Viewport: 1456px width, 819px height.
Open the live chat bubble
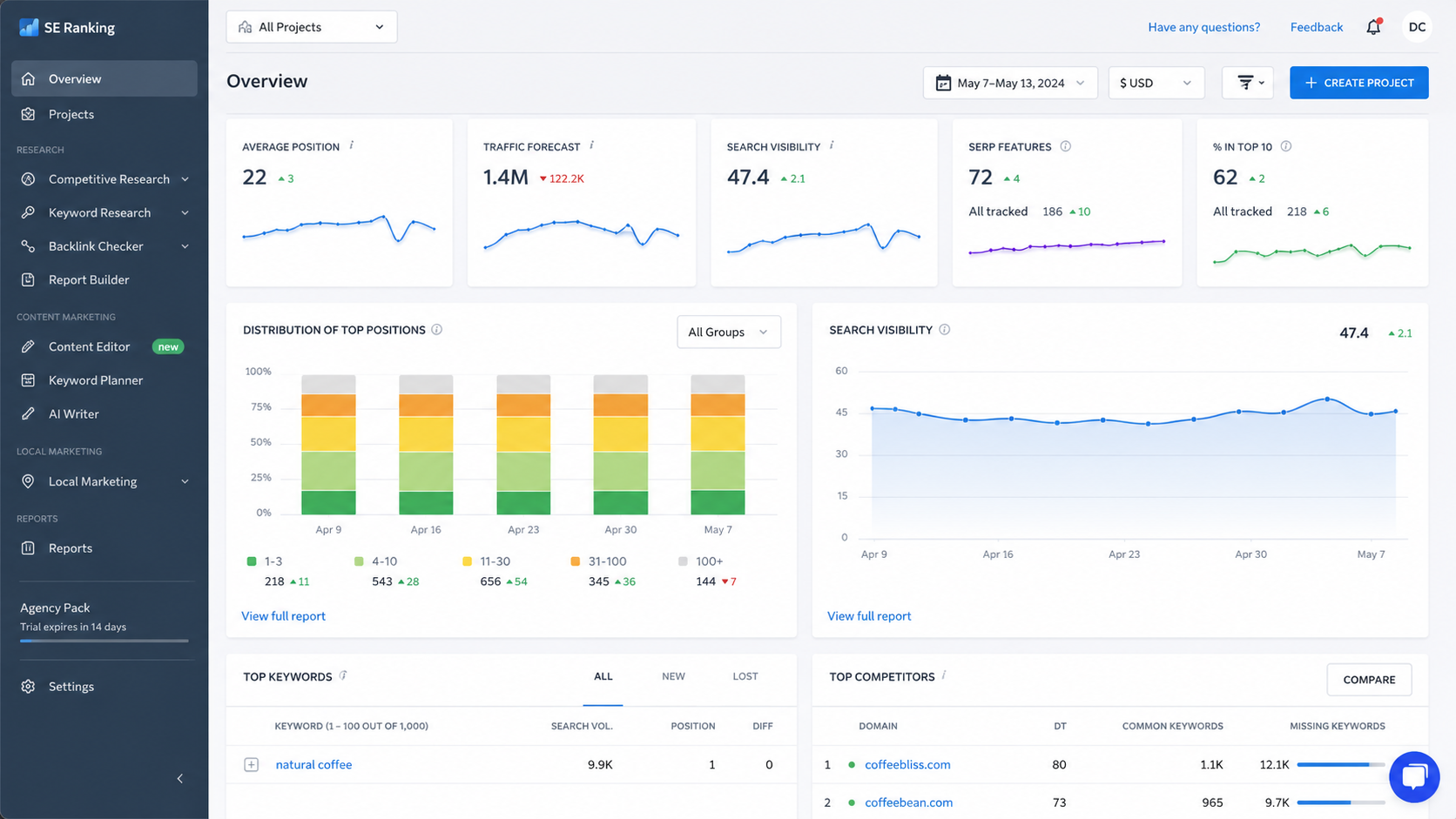tap(1414, 776)
